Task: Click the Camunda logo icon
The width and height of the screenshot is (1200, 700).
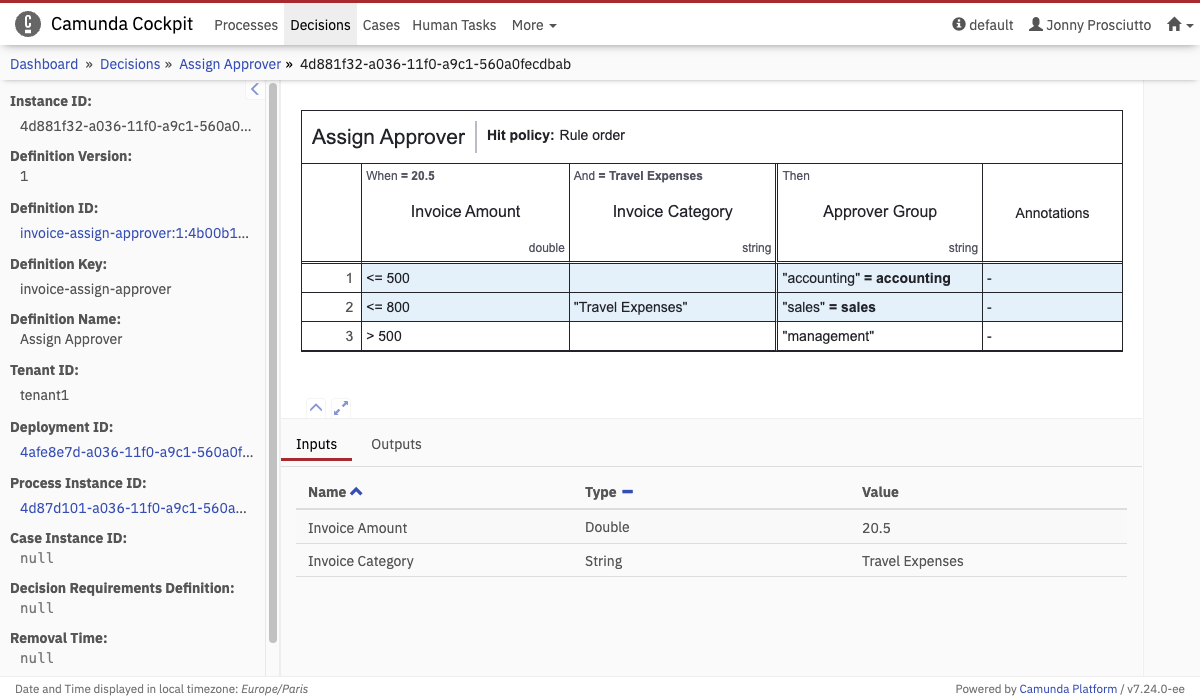Action: click(28, 25)
